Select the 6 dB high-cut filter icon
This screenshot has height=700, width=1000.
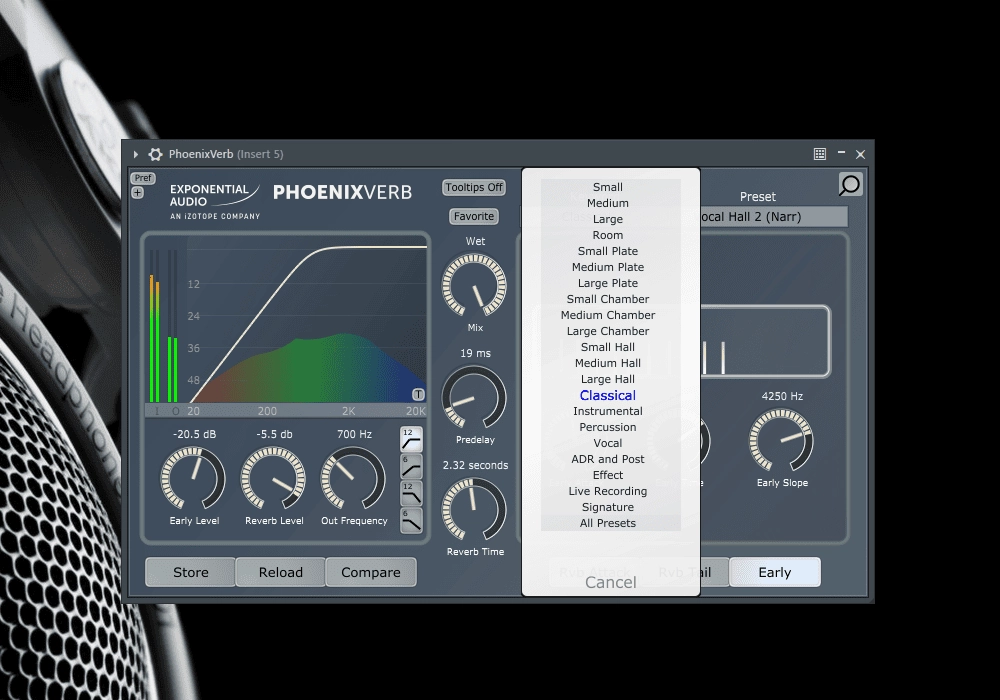[411, 520]
